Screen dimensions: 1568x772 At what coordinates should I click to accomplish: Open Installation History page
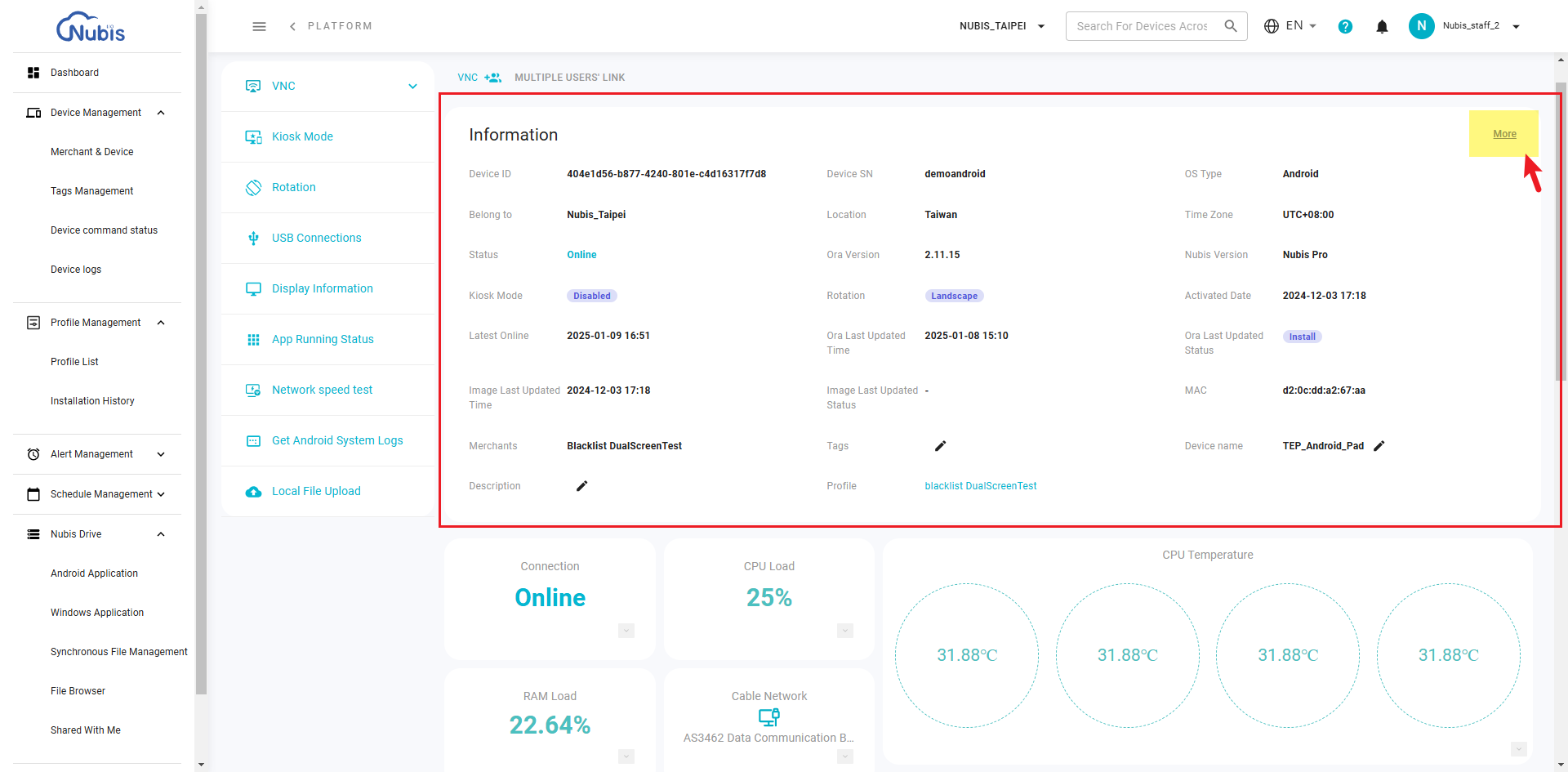(92, 401)
